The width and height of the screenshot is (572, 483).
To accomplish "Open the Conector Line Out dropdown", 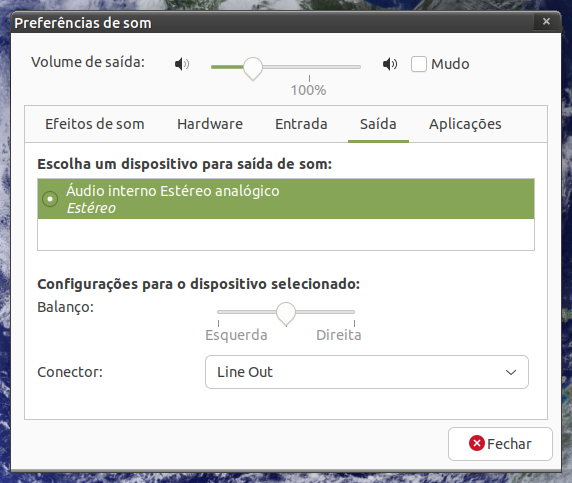I will pos(367,372).
